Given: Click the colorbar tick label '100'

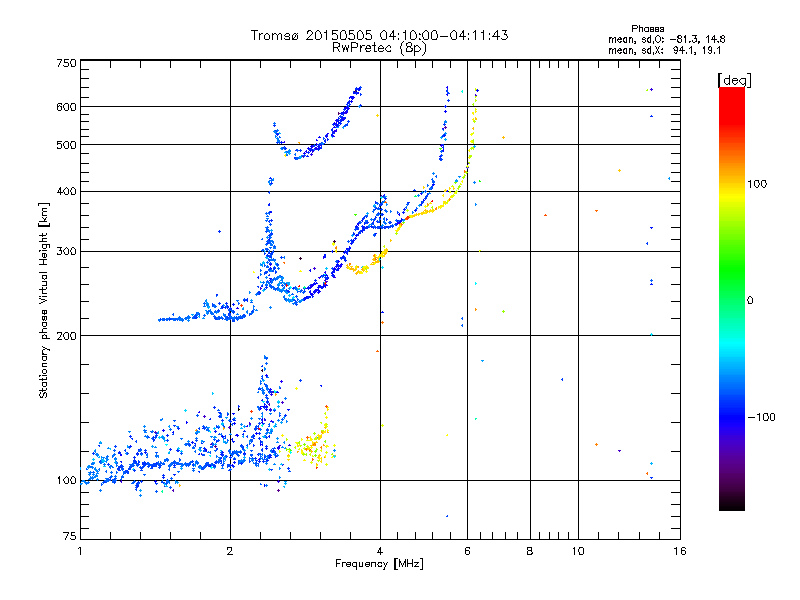Looking at the screenshot, I should [757, 184].
